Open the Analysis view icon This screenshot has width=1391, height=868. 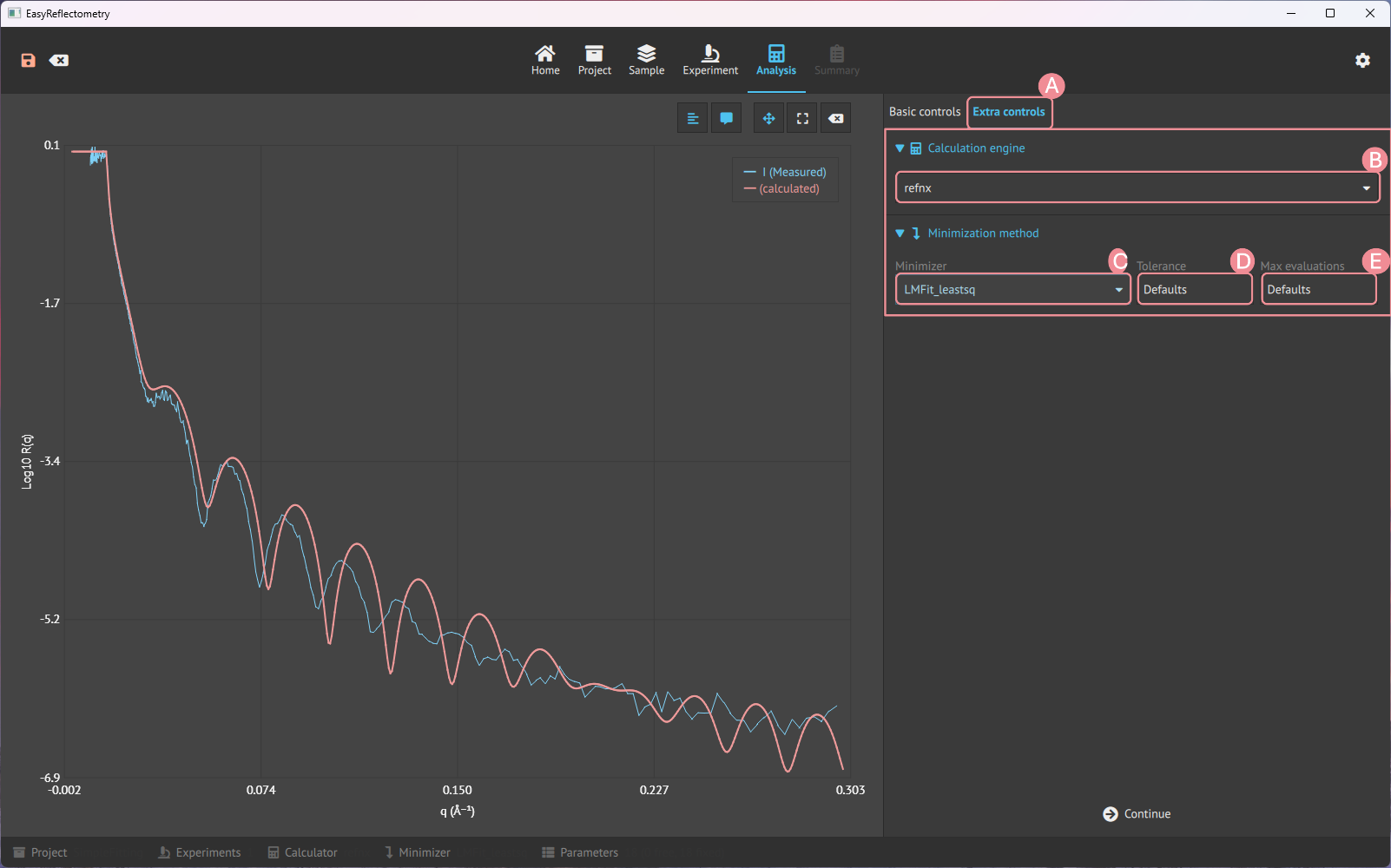click(x=775, y=59)
